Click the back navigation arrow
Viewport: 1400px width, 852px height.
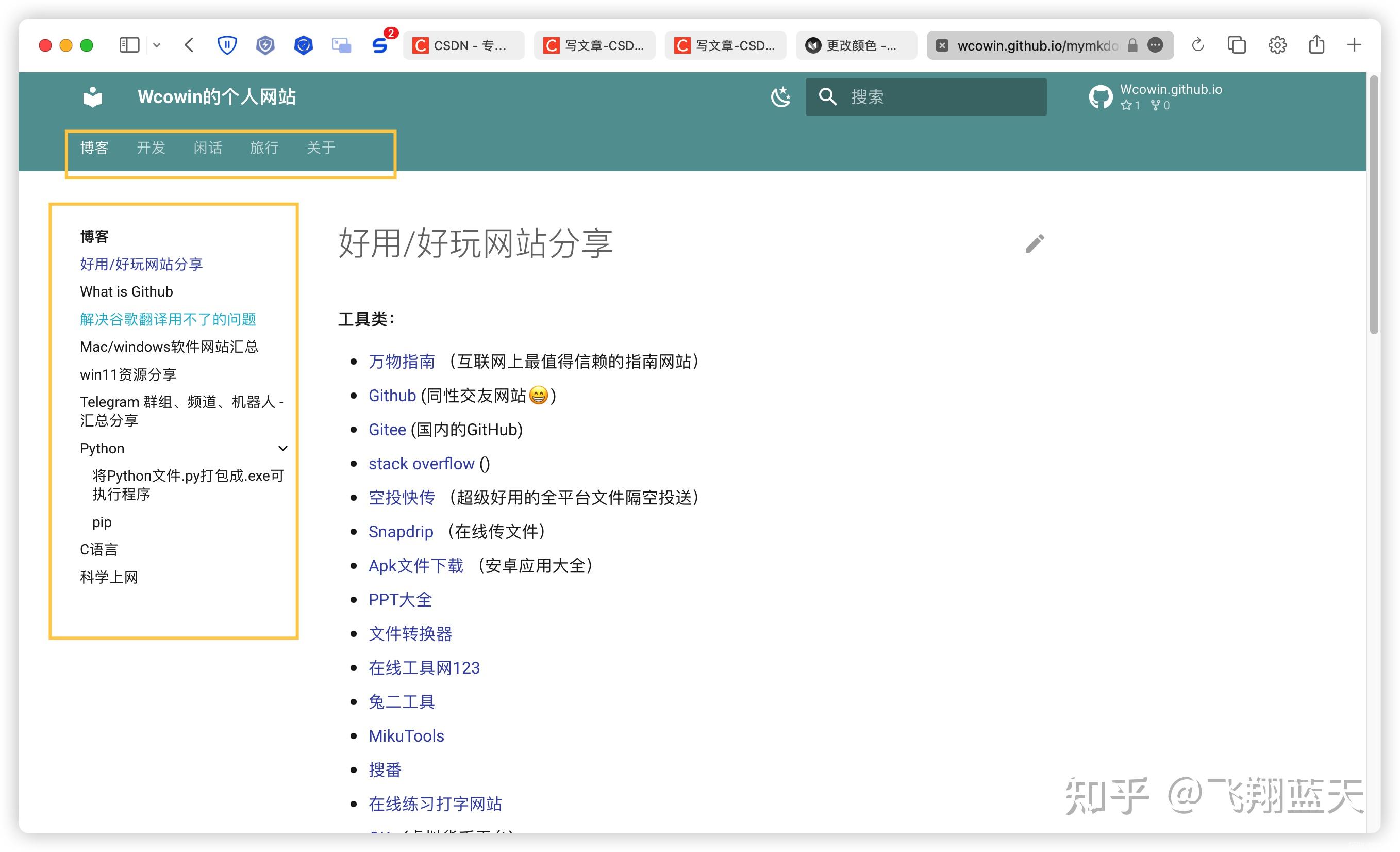(x=189, y=45)
